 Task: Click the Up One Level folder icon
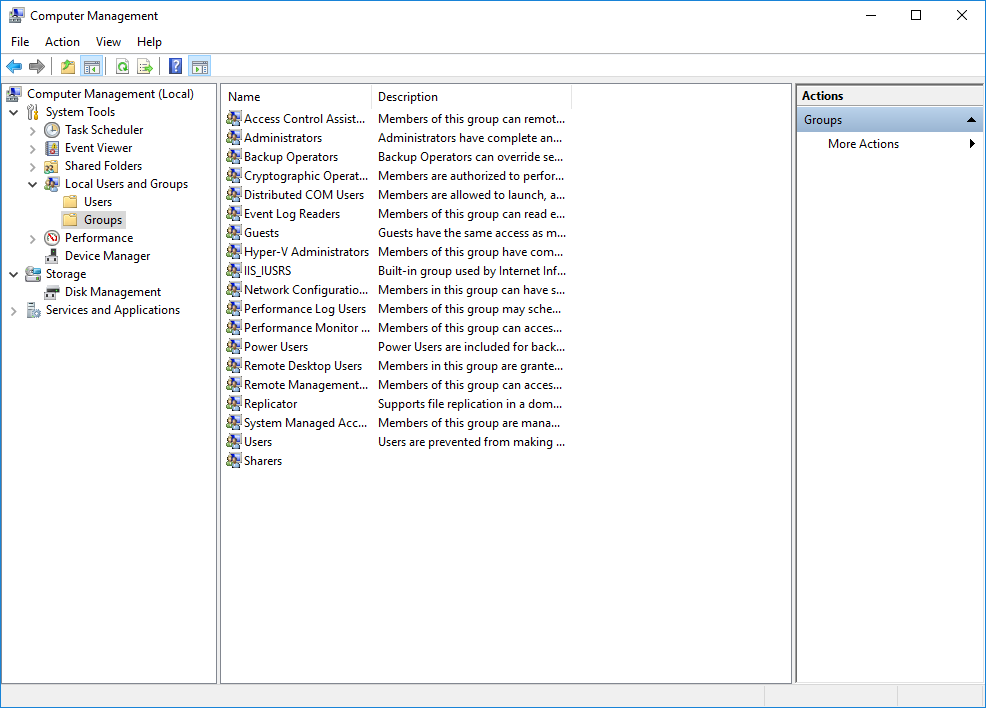[68, 66]
